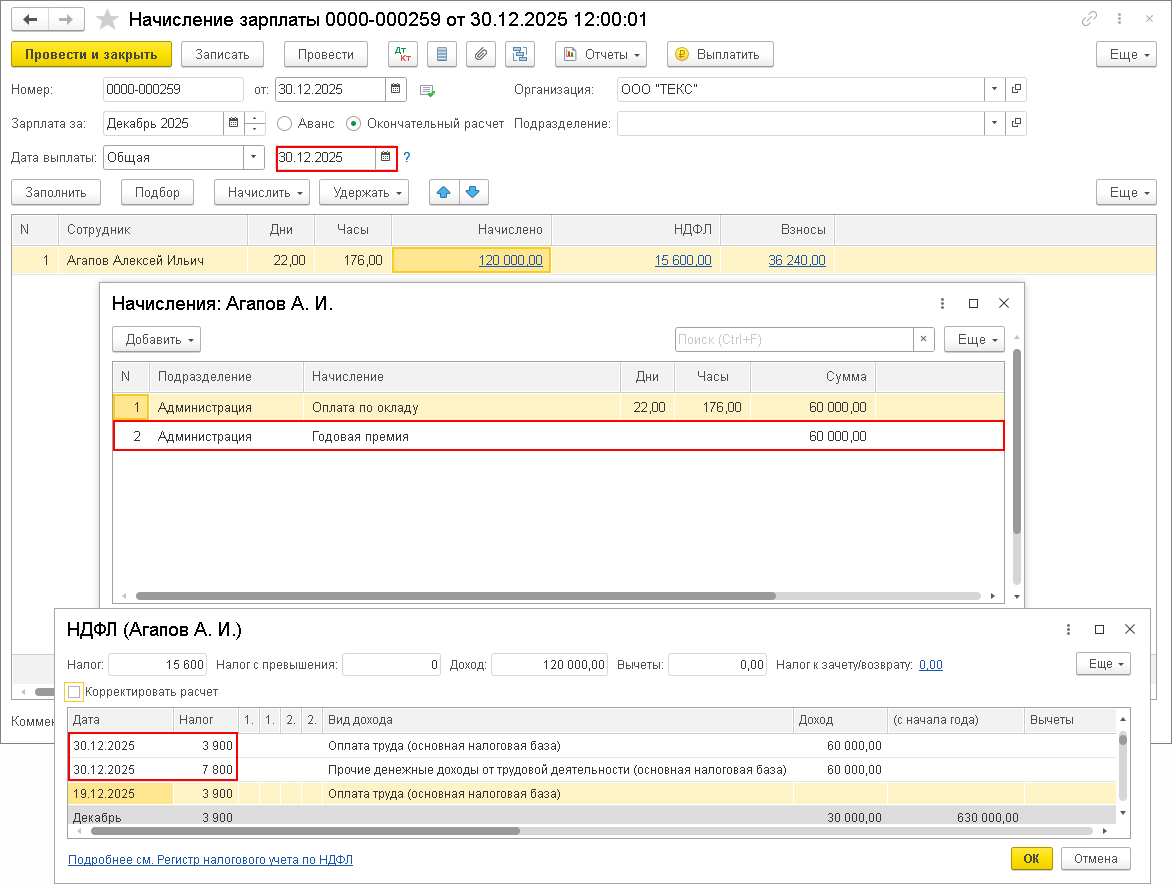Maximize the Начисления window

[x=973, y=303]
